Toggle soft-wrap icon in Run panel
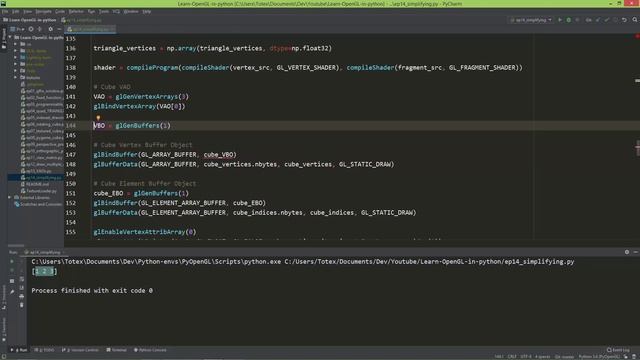 click(x=22, y=279)
